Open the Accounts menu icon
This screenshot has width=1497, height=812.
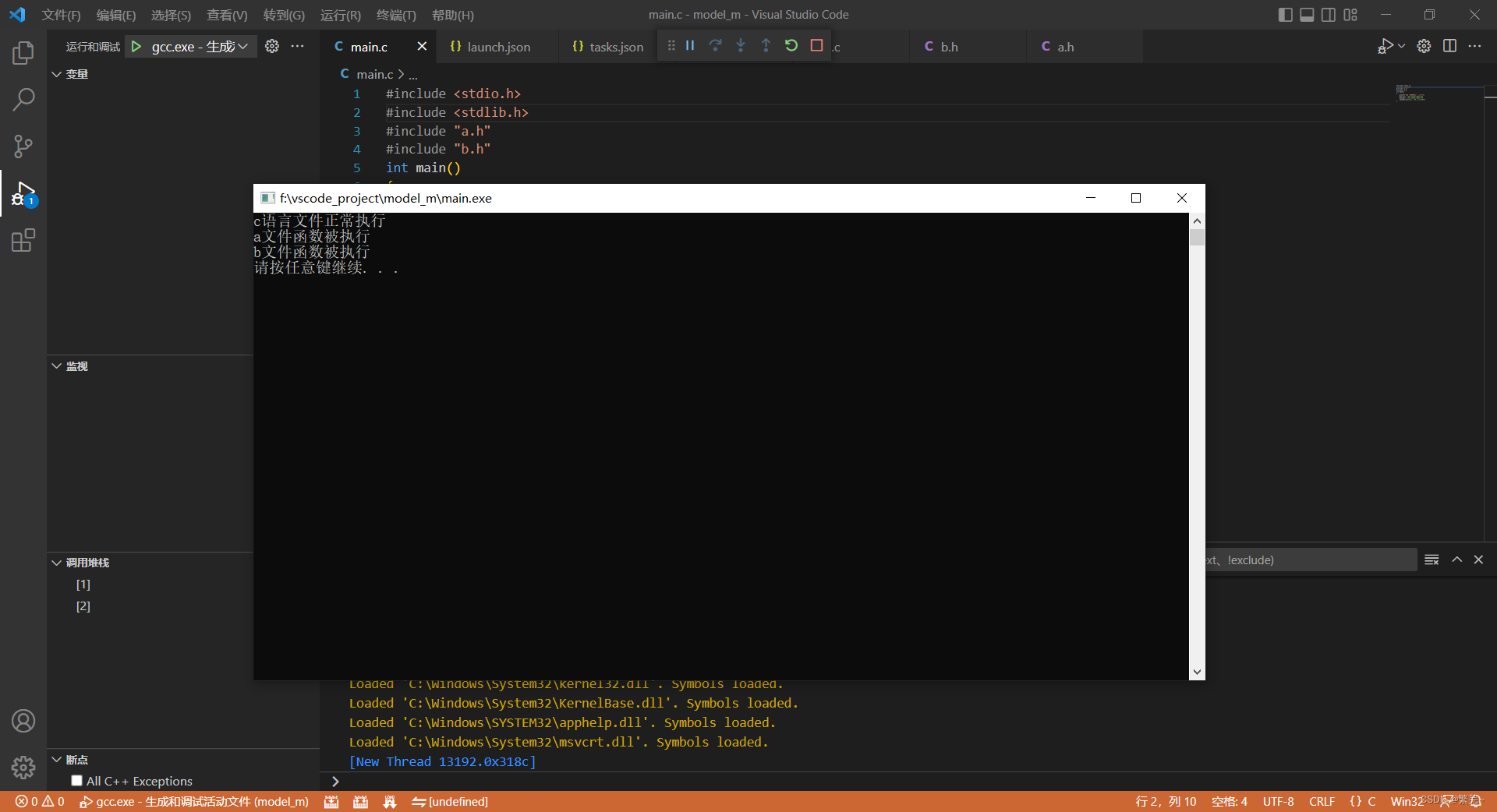(23, 721)
